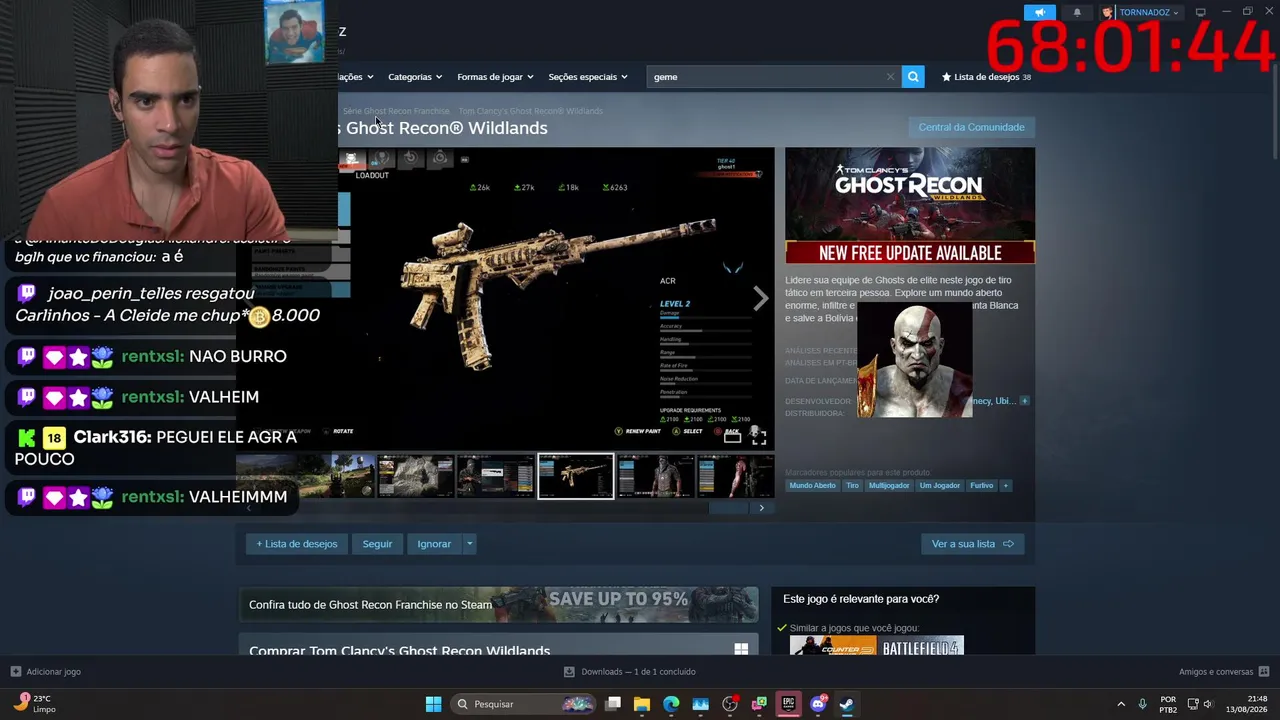Expand the Formas de jogar dropdown
This screenshot has height=720, width=1280.
pyautogui.click(x=495, y=77)
